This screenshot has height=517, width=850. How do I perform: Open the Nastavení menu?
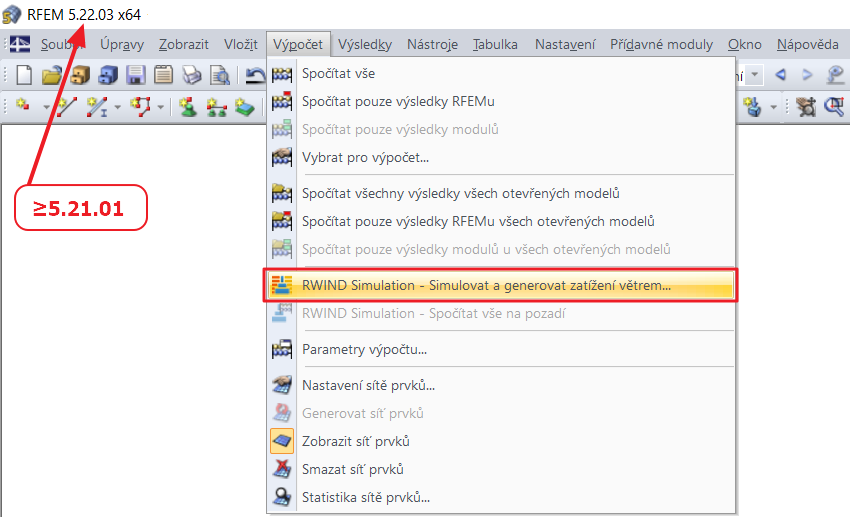point(565,44)
